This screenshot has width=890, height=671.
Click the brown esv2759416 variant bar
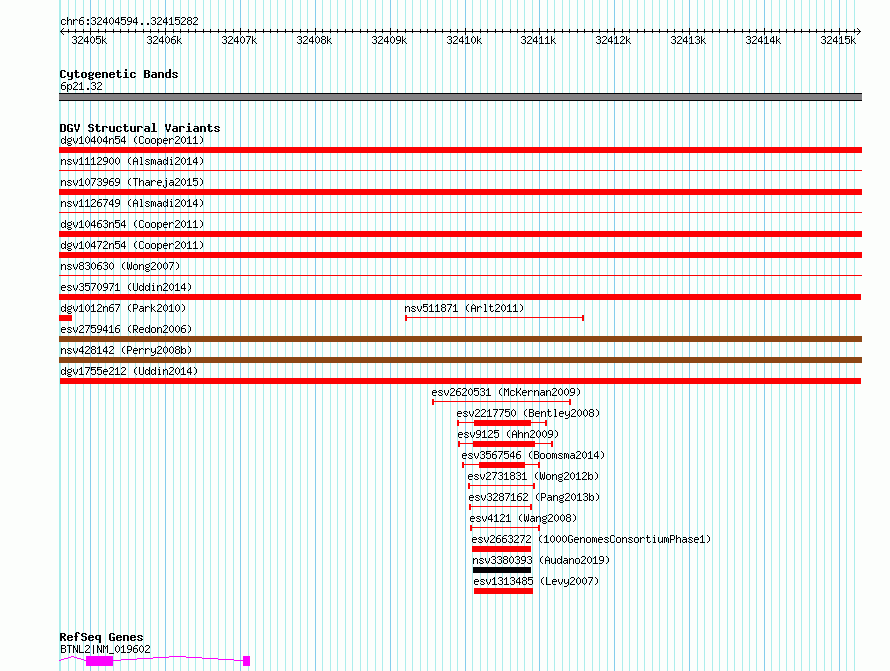pos(460,339)
